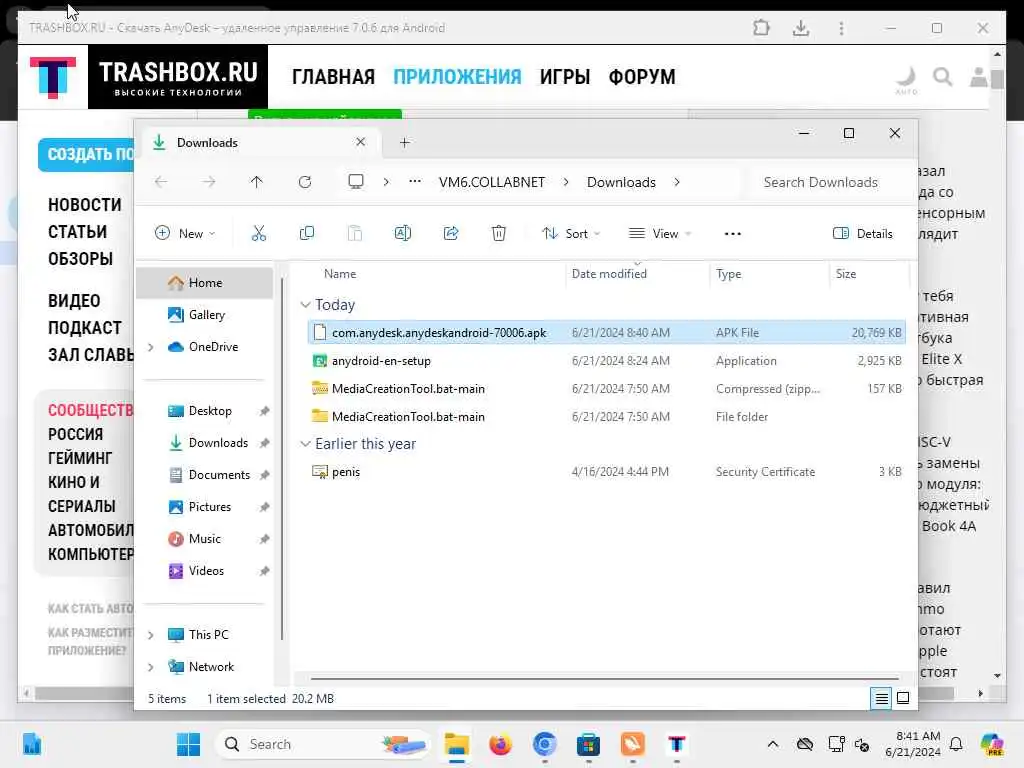Toggle the Details pane button
This screenshot has height=768, width=1024.
pos(862,233)
